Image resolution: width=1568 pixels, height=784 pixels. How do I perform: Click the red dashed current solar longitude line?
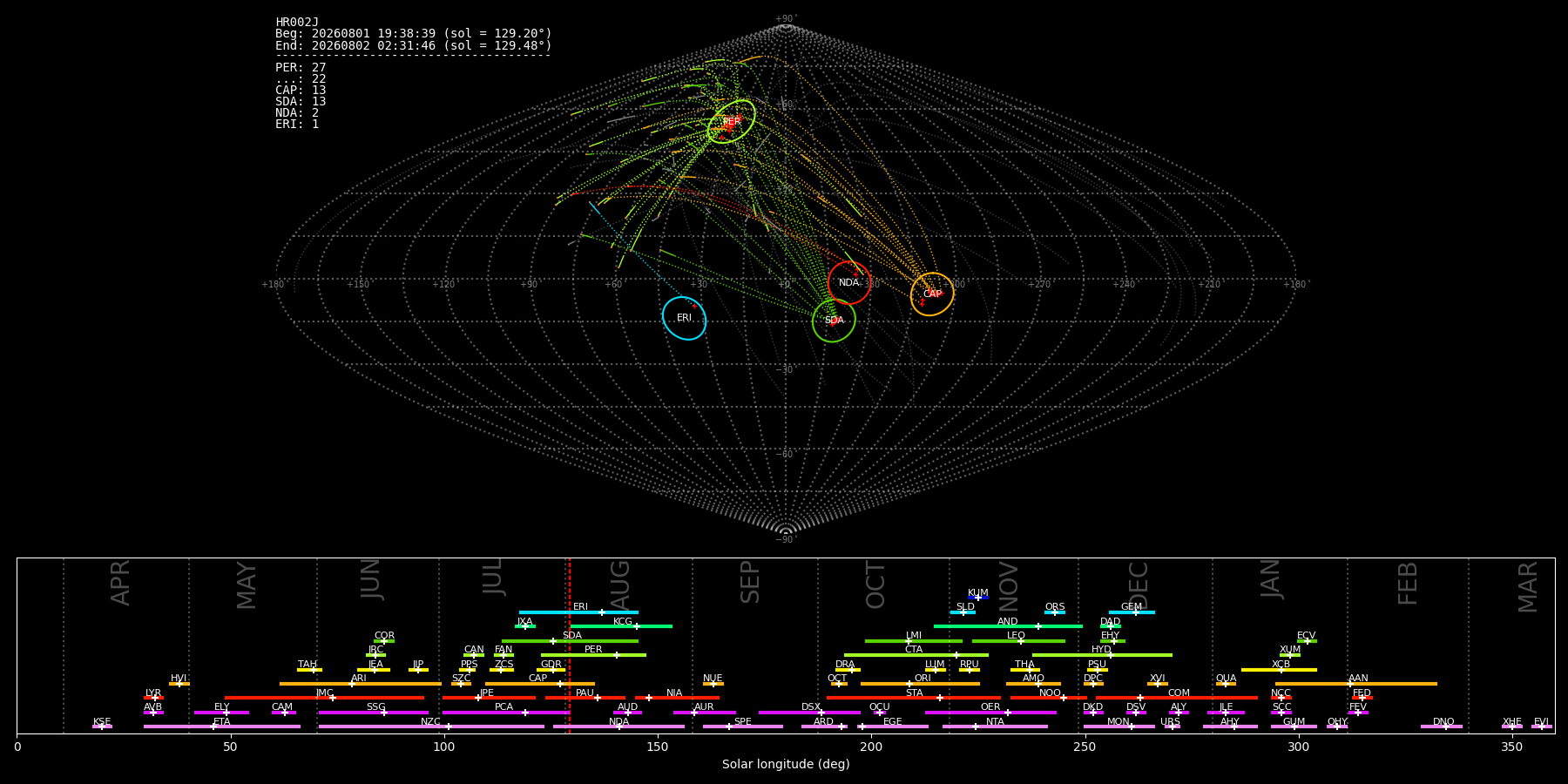(569, 645)
